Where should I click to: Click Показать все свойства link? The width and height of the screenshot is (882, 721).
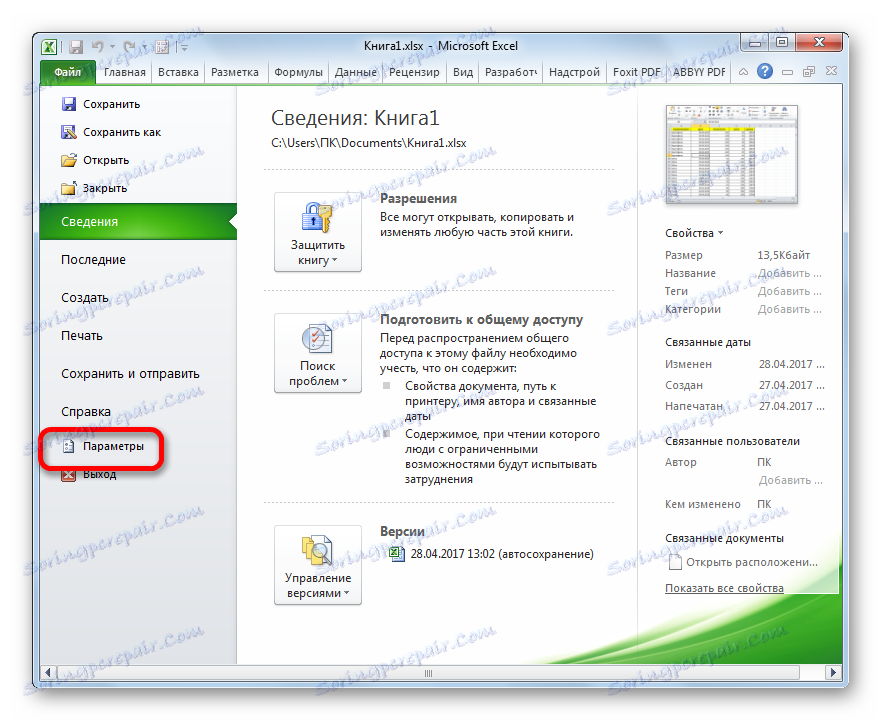pos(724,588)
